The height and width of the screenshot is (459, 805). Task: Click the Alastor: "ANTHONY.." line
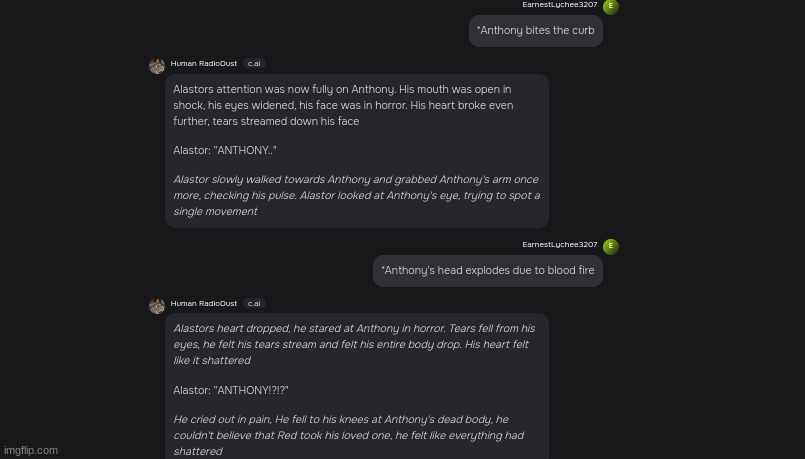click(x=225, y=150)
